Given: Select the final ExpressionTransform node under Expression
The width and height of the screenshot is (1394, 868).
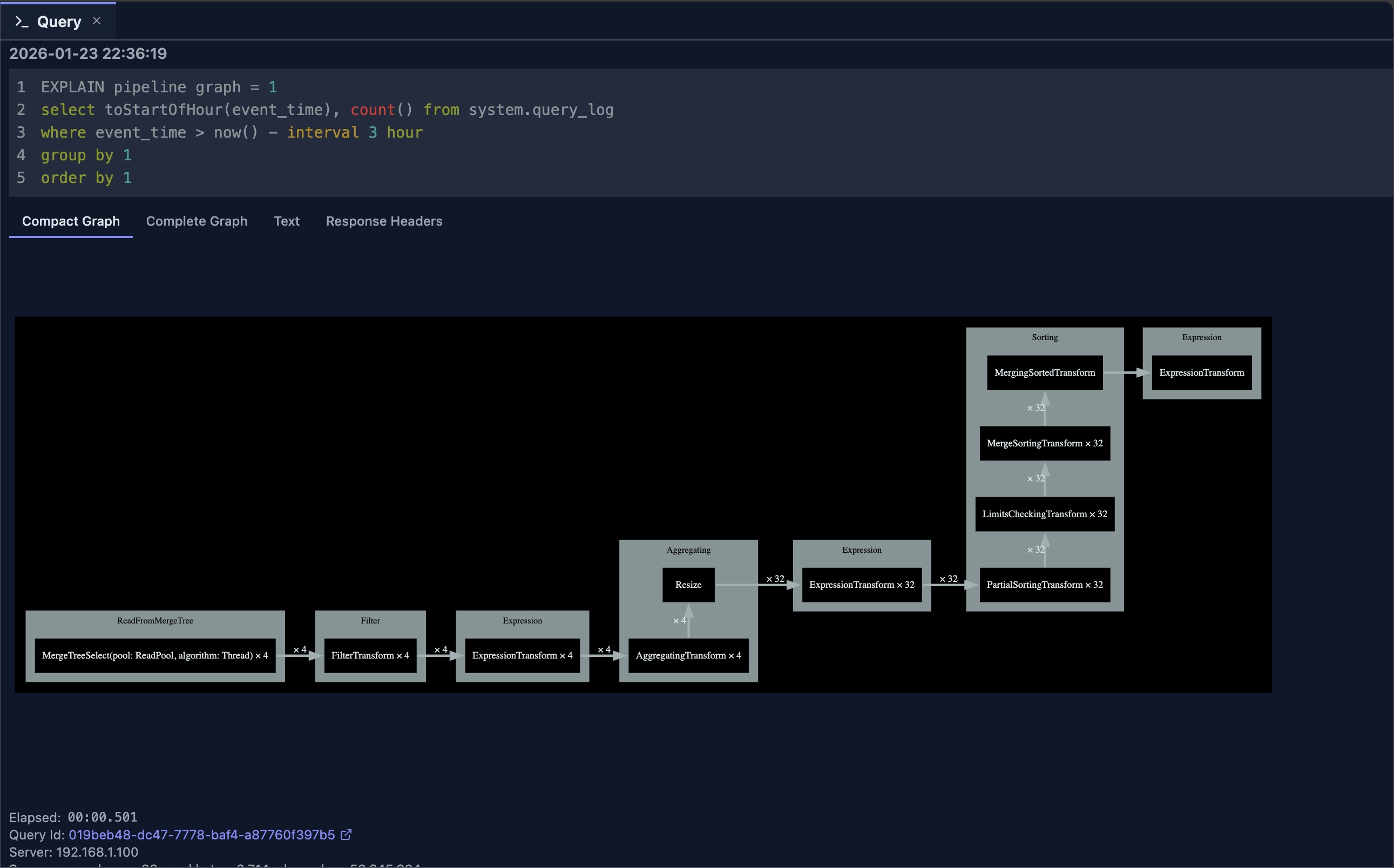Looking at the screenshot, I should click(x=1201, y=372).
